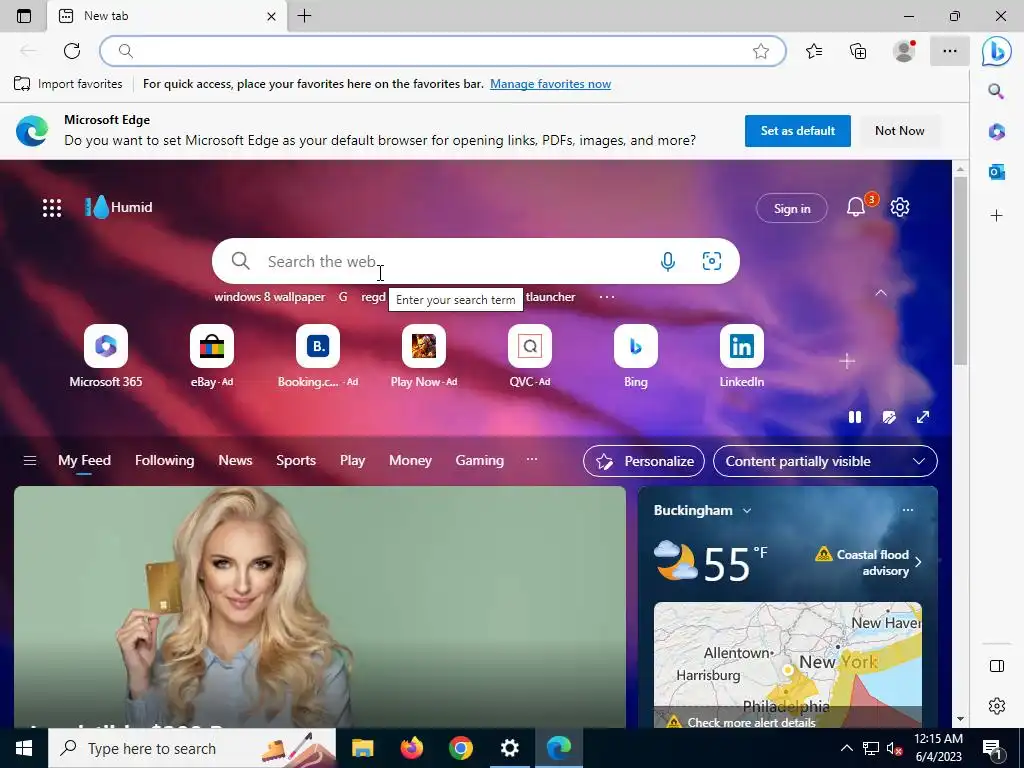Click Manage favorites now link
Viewport: 1024px width, 768px height.
point(551,84)
